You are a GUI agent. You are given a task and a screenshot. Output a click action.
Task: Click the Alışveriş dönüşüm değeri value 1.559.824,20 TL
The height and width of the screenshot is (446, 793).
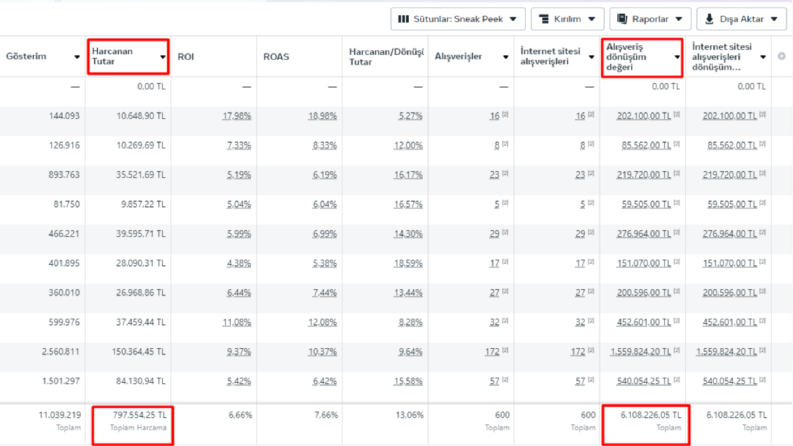tap(640, 351)
